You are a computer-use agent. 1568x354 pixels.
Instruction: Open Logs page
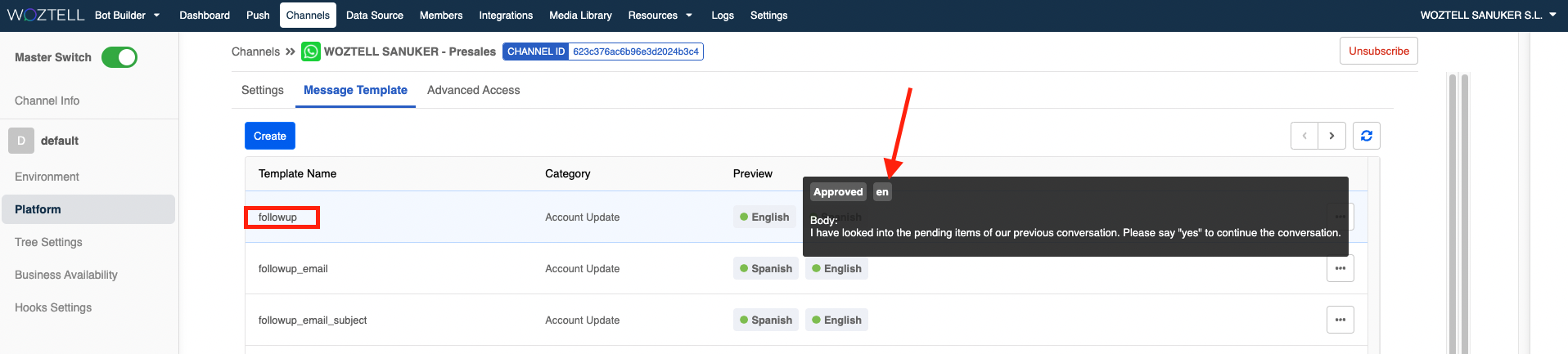(723, 15)
